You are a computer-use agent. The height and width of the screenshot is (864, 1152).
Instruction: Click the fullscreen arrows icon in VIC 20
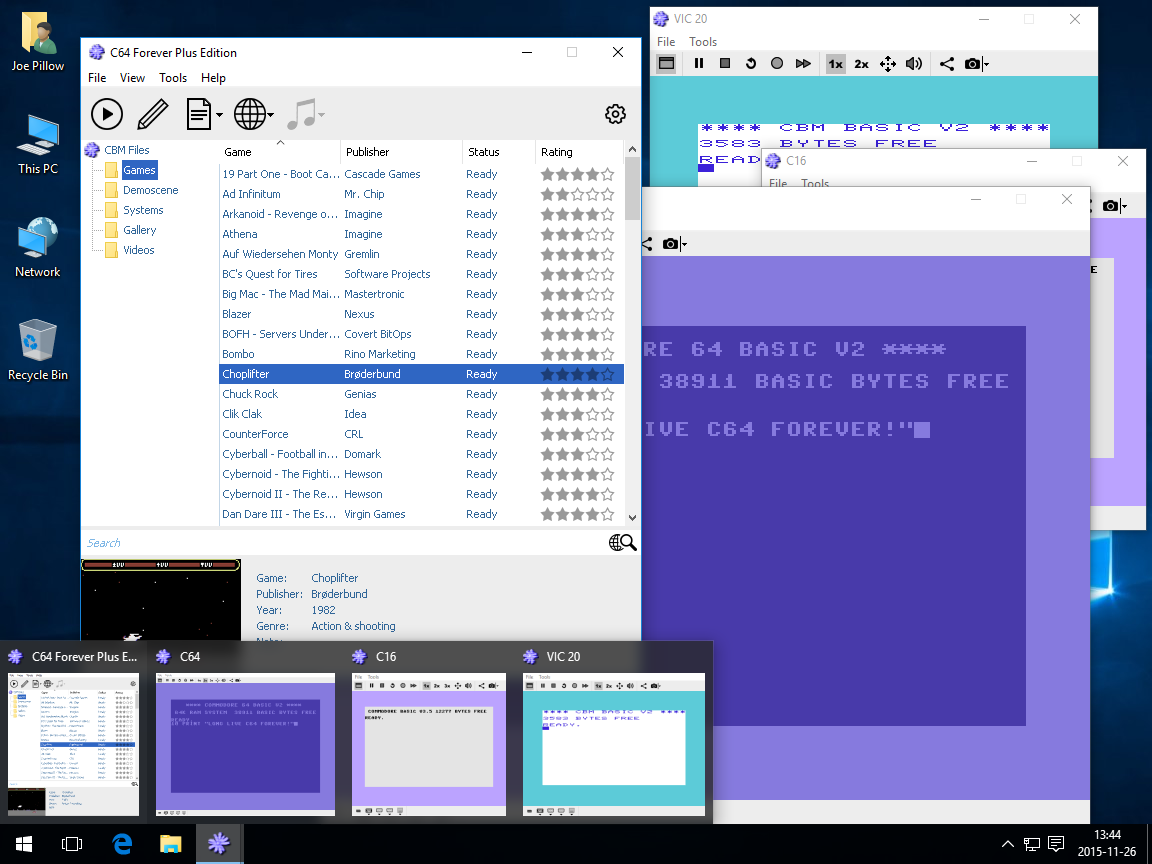pyautogui.click(x=888, y=64)
